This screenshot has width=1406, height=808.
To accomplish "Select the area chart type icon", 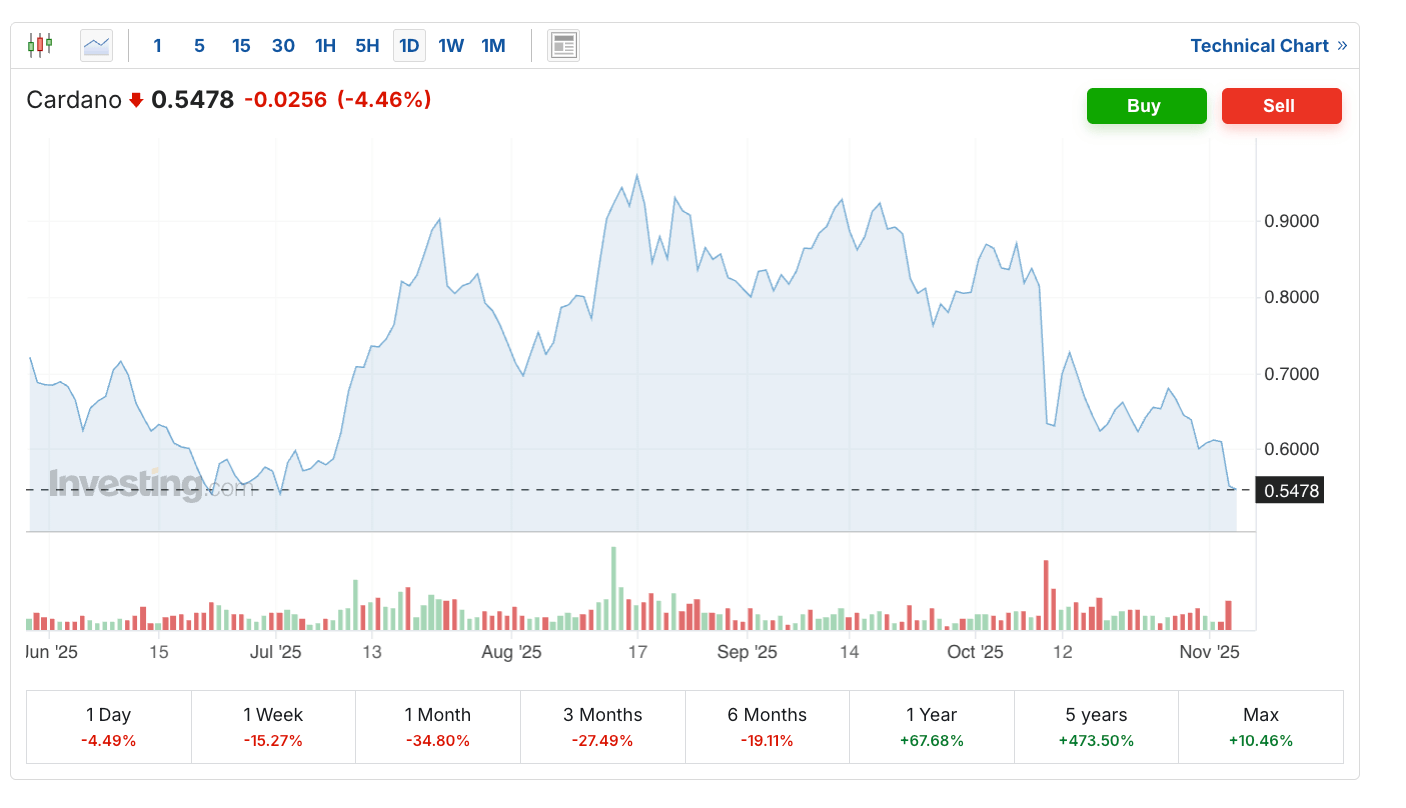I will pyautogui.click(x=96, y=44).
